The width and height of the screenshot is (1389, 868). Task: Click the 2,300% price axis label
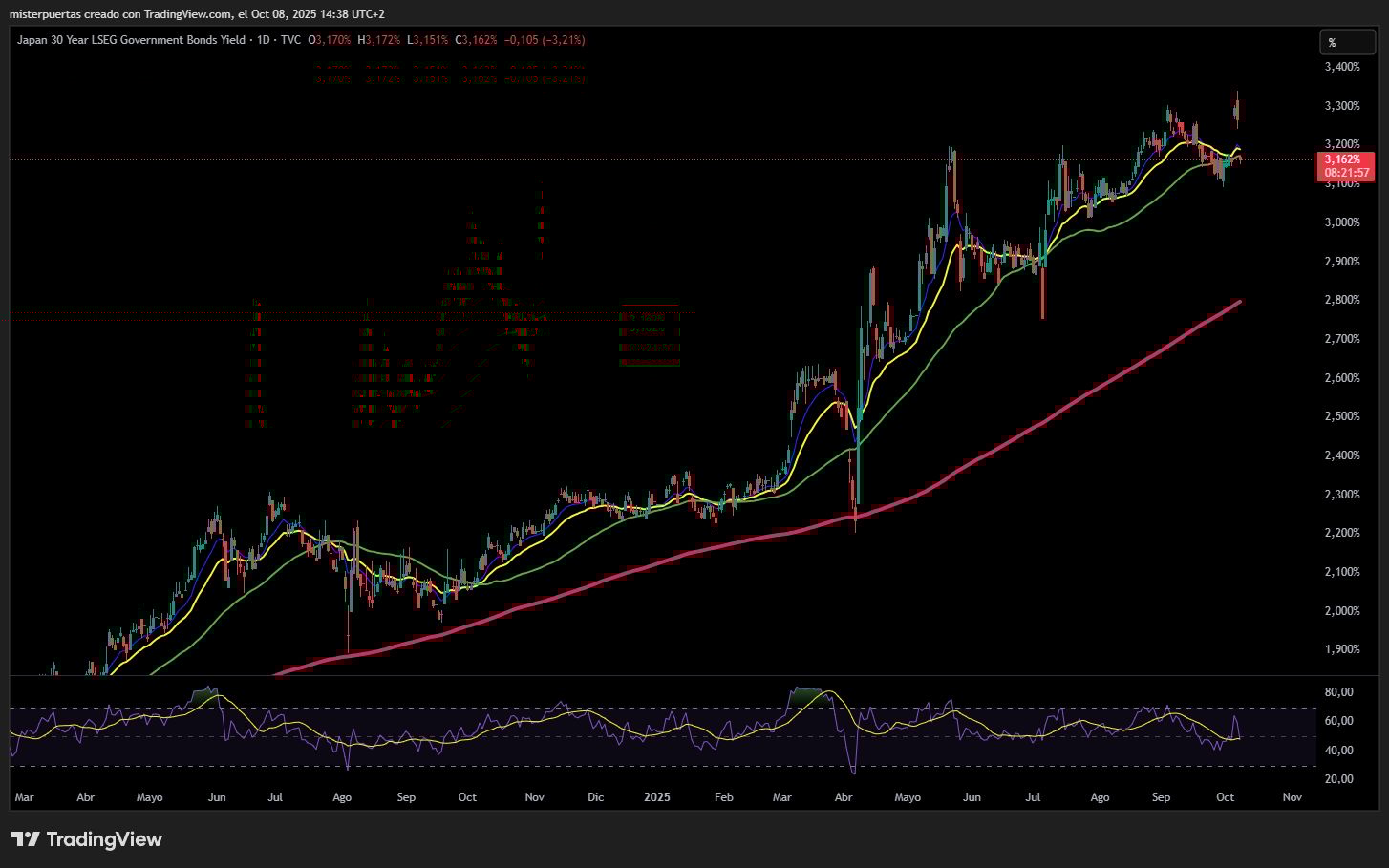(1342, 495)
